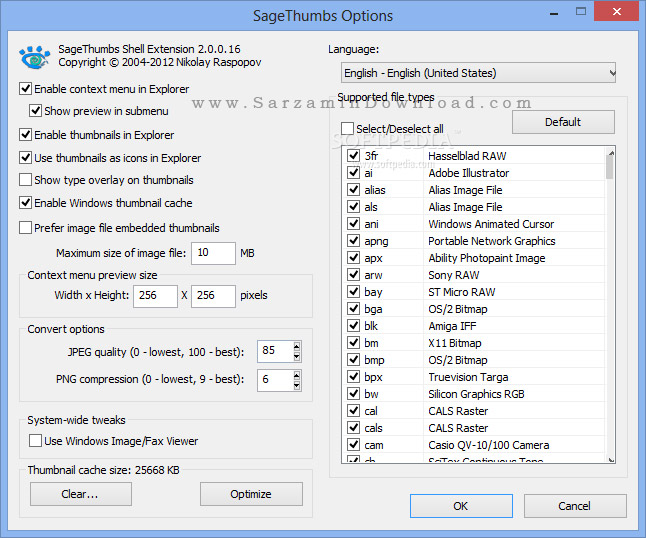The width and height of the screenshot is (646, 538).
Task: Check the Select/Deselect all box
Action: [x=347, y=128]
